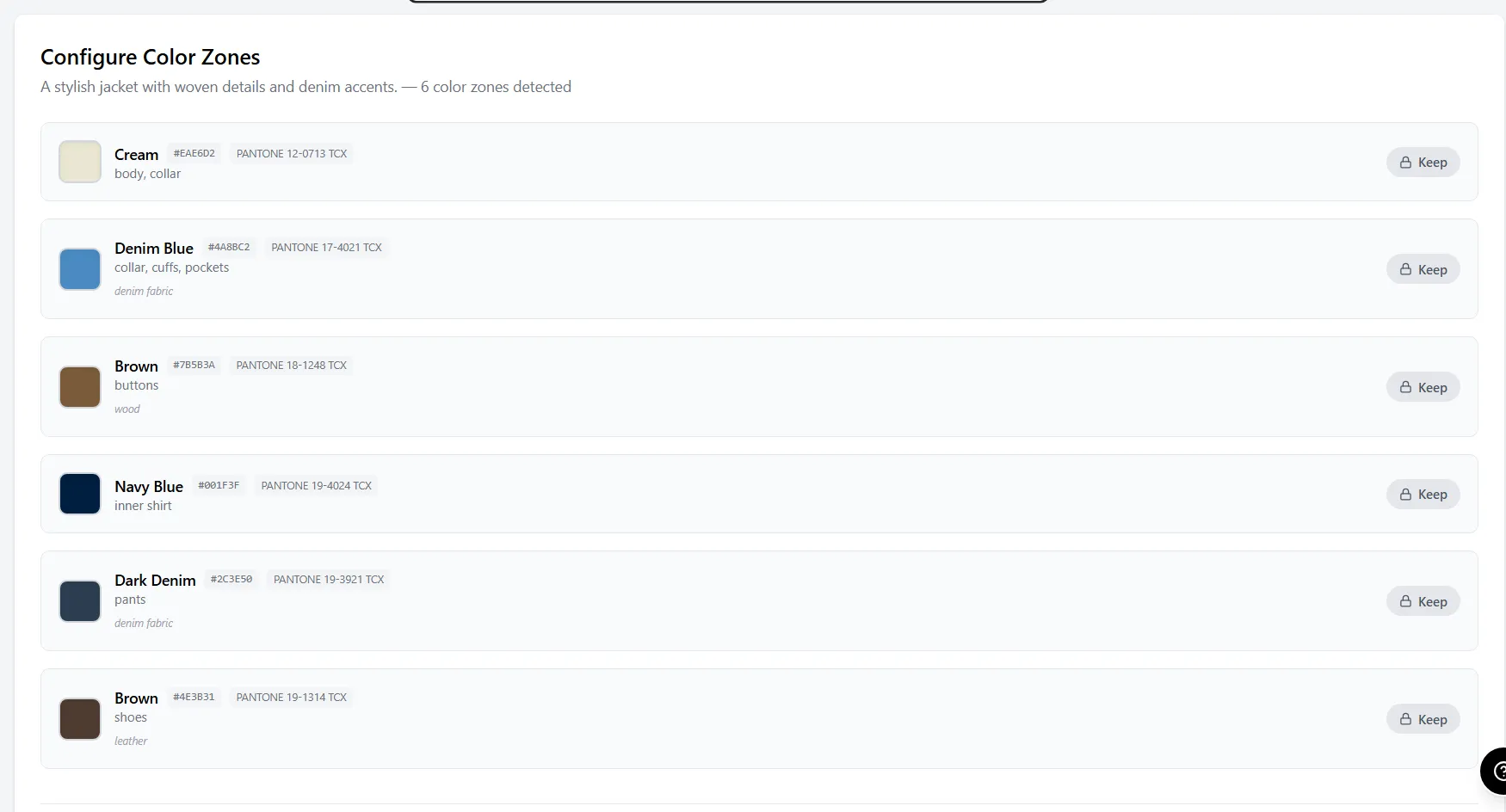Click the lock icon in the Cream row
Screen dimensions: 1506x812
[1405, 163]
